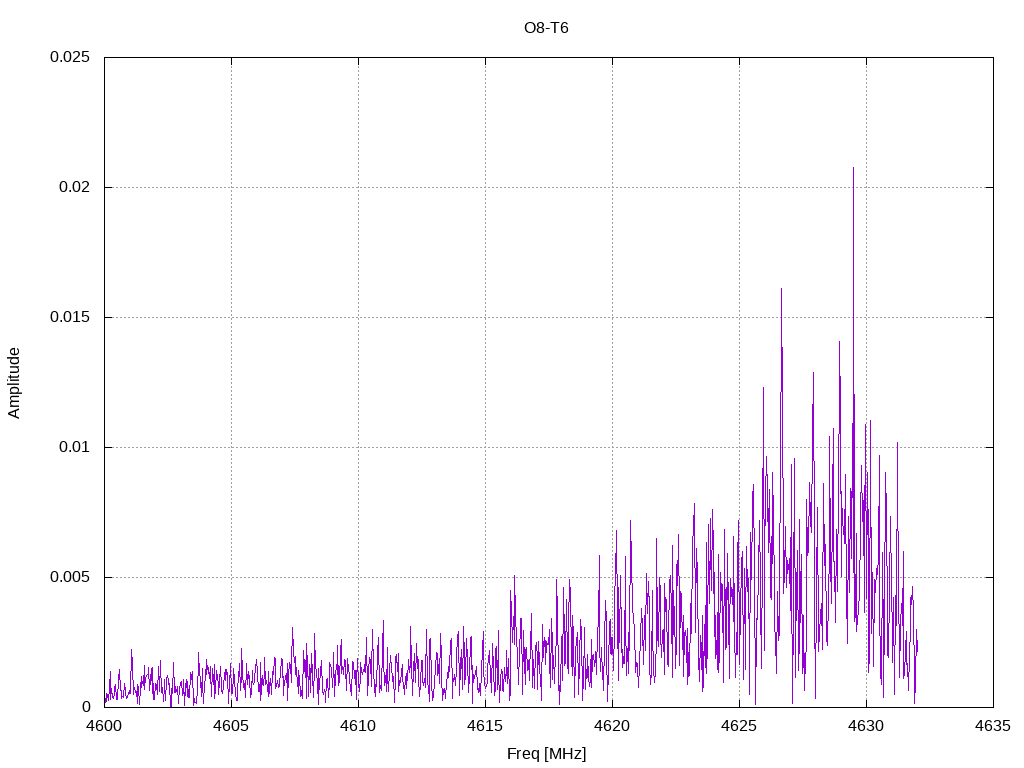Image resolution: width=1024 pixels, height=768 pixels.
Task: Click the Freq [MHz] x-axis label
Action: point(547,754)
